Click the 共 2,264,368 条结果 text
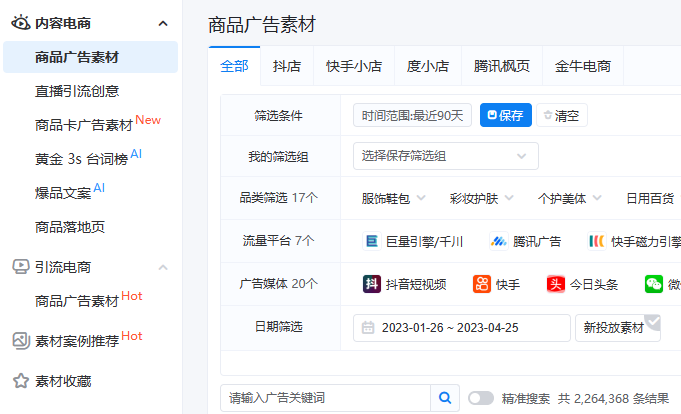This screenshot has height=414, width=681. pyautogui.click(x=613, y=398)
